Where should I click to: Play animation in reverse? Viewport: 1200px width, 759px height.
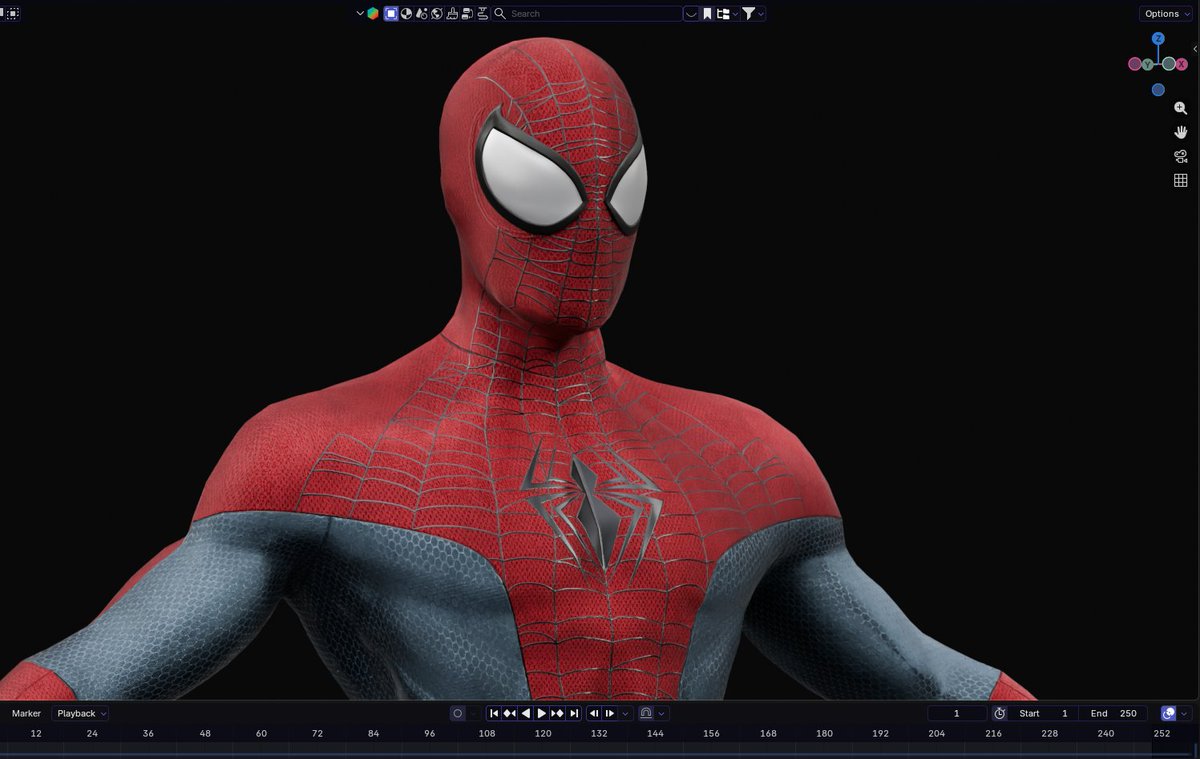tap(526, 713)
